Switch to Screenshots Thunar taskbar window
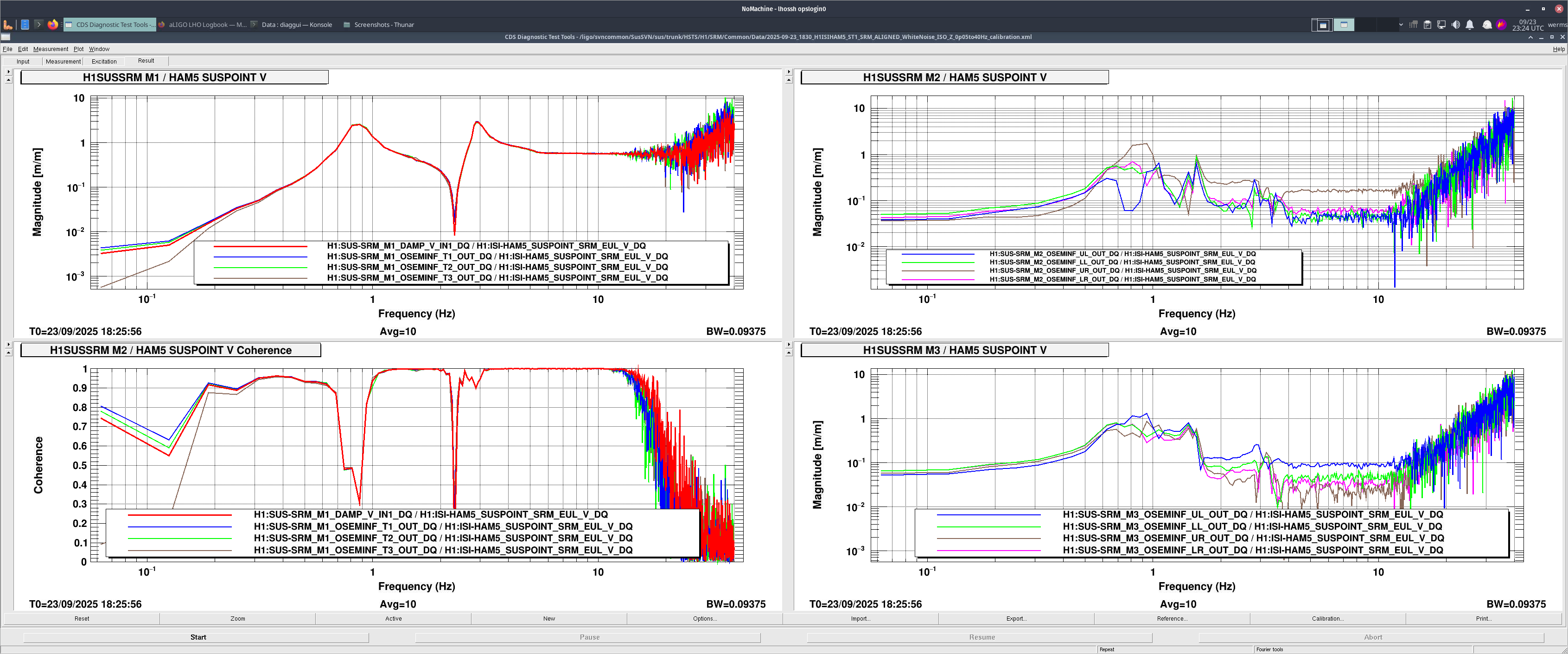 coord(379,25)
